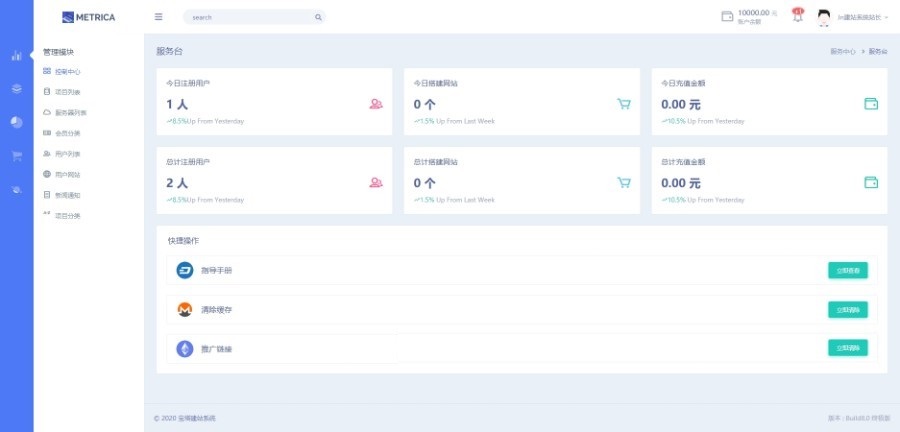
Task: Click the METRICA logo
Action: 88,17
